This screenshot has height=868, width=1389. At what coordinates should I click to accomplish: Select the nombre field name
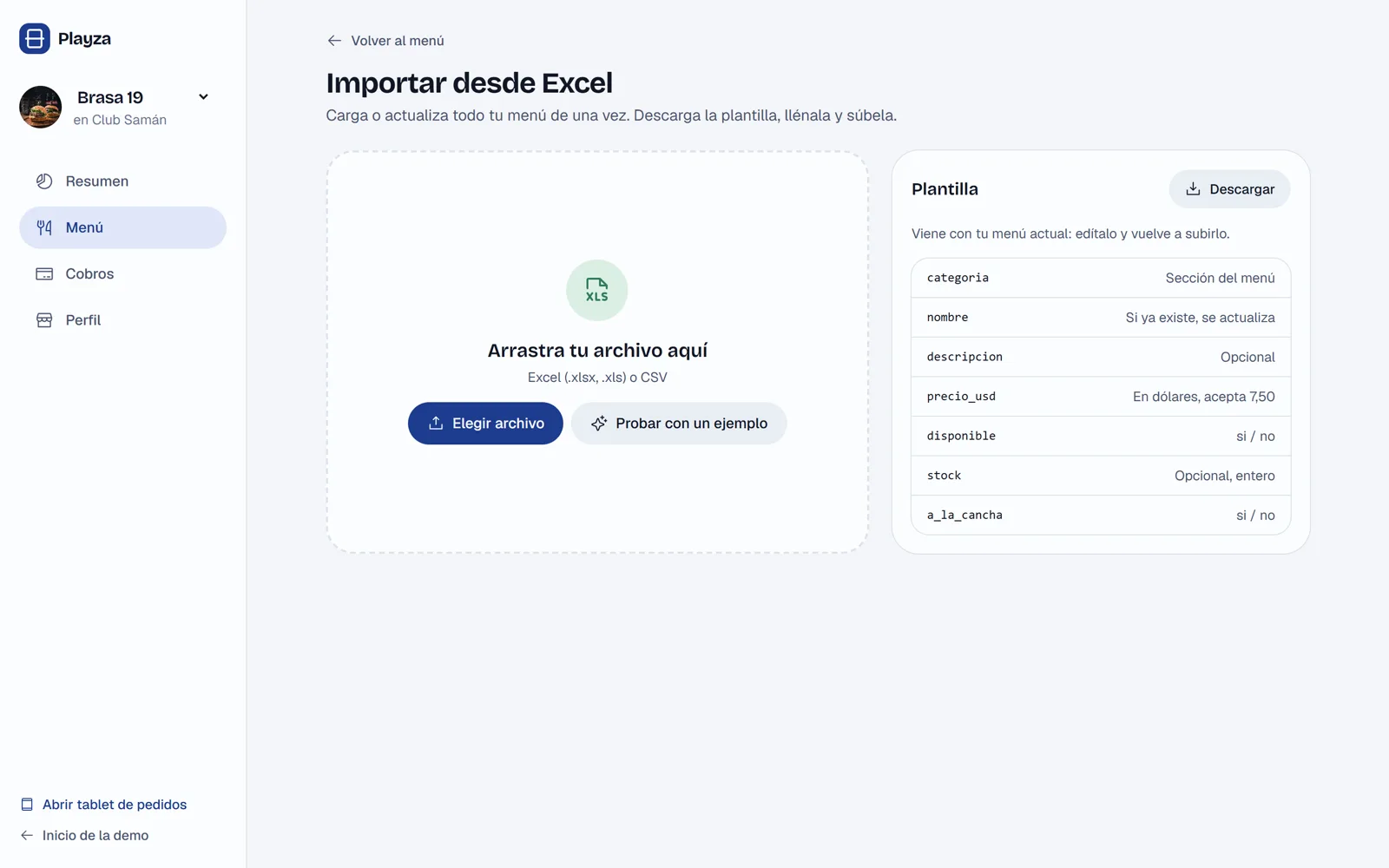[947, 318]
